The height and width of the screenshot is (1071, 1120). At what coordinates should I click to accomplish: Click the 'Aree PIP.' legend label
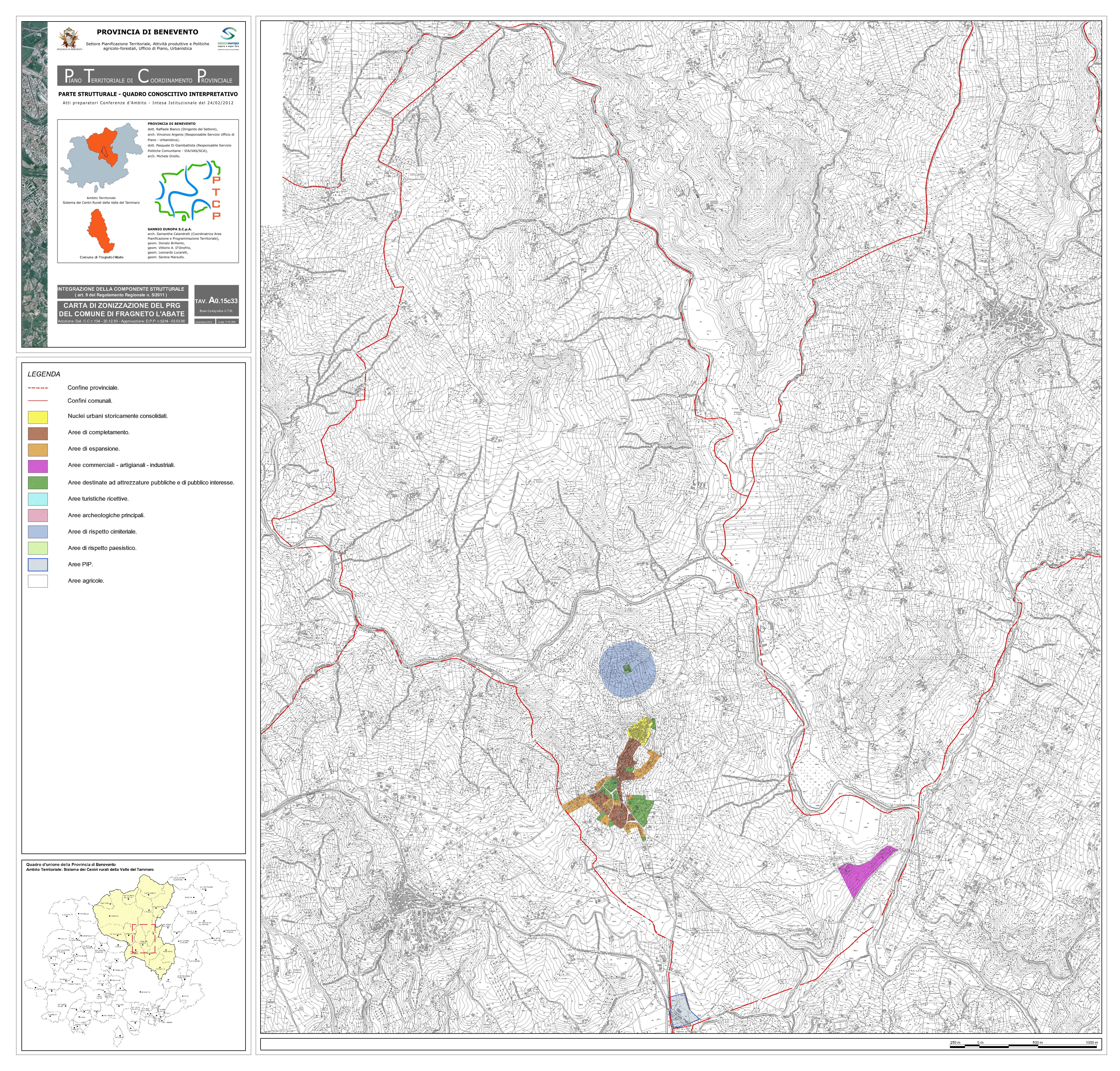(80, 565)
